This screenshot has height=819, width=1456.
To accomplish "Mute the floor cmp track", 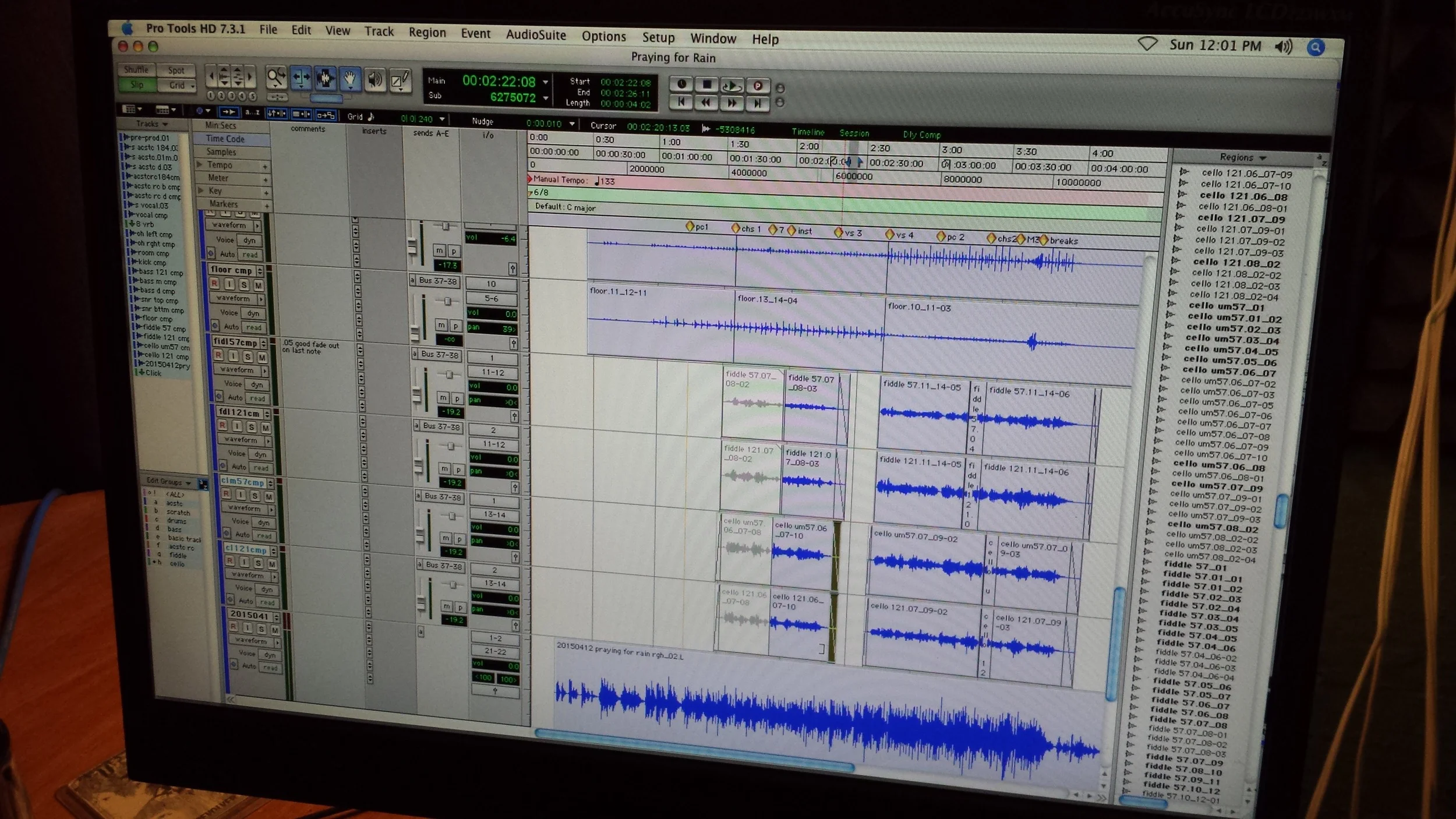I will tap(258, 285).
